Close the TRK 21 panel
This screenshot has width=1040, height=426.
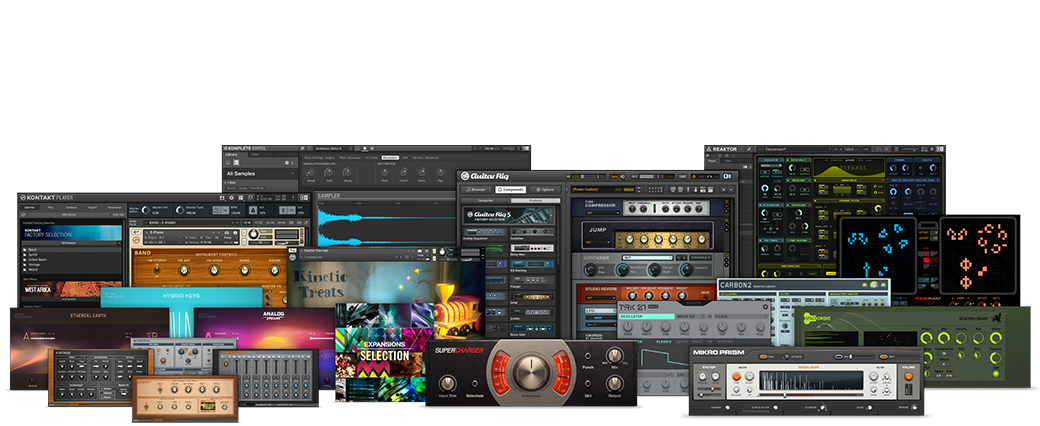[x=765, y=307]
